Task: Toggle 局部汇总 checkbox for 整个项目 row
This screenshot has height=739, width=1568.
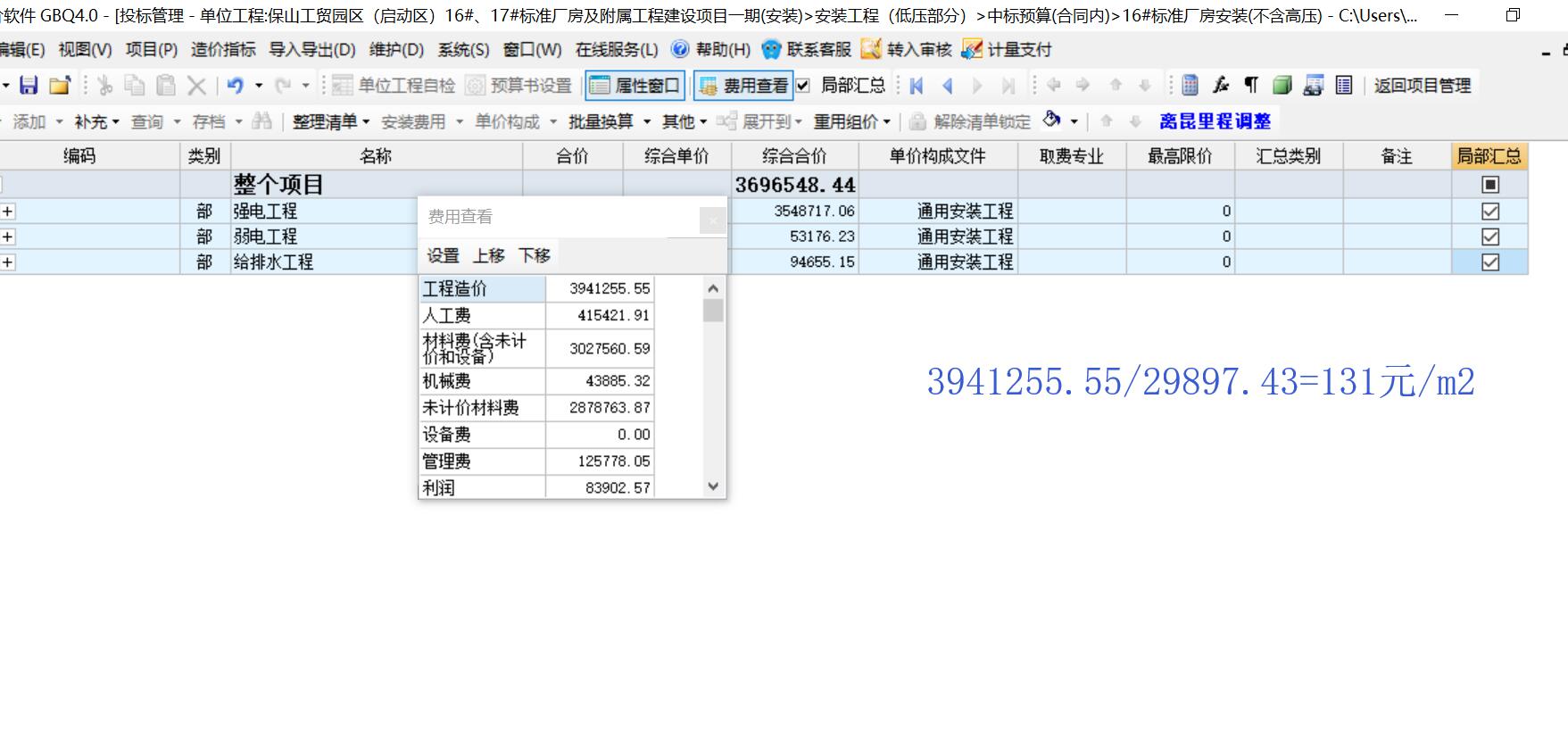Action: pos(1489,185)
